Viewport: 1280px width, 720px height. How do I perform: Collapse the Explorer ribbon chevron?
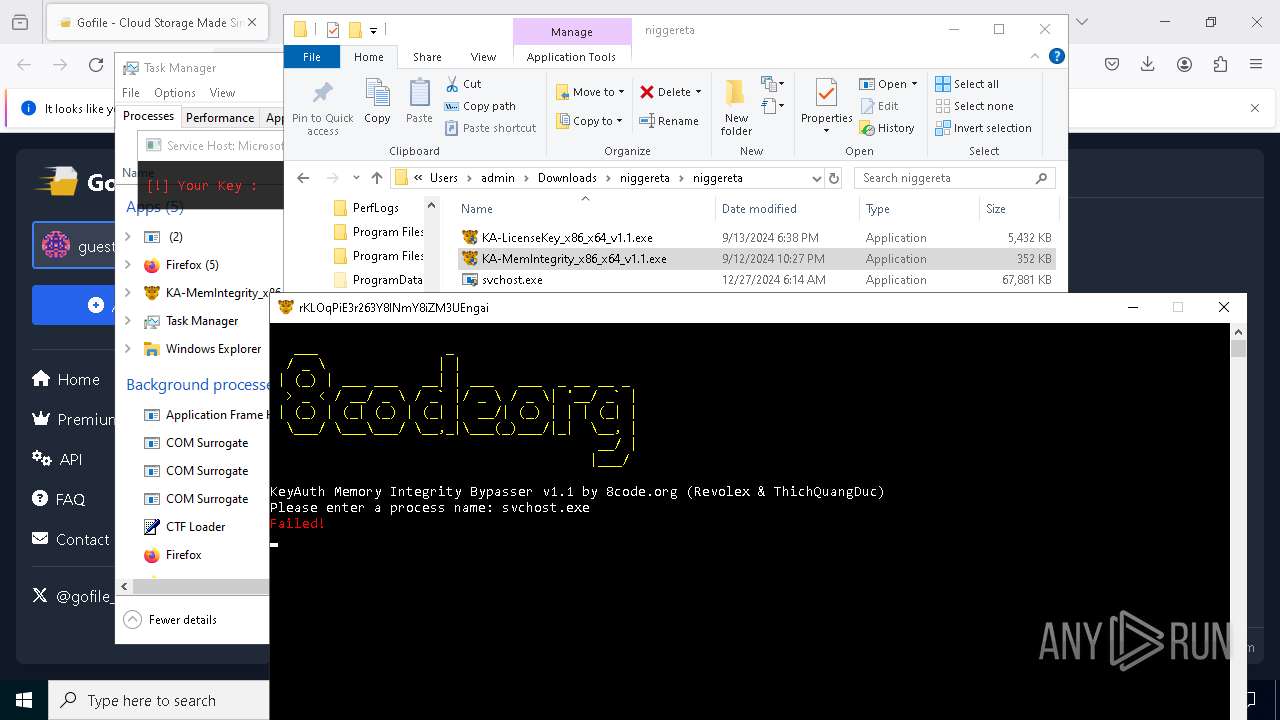[1036, 57]
